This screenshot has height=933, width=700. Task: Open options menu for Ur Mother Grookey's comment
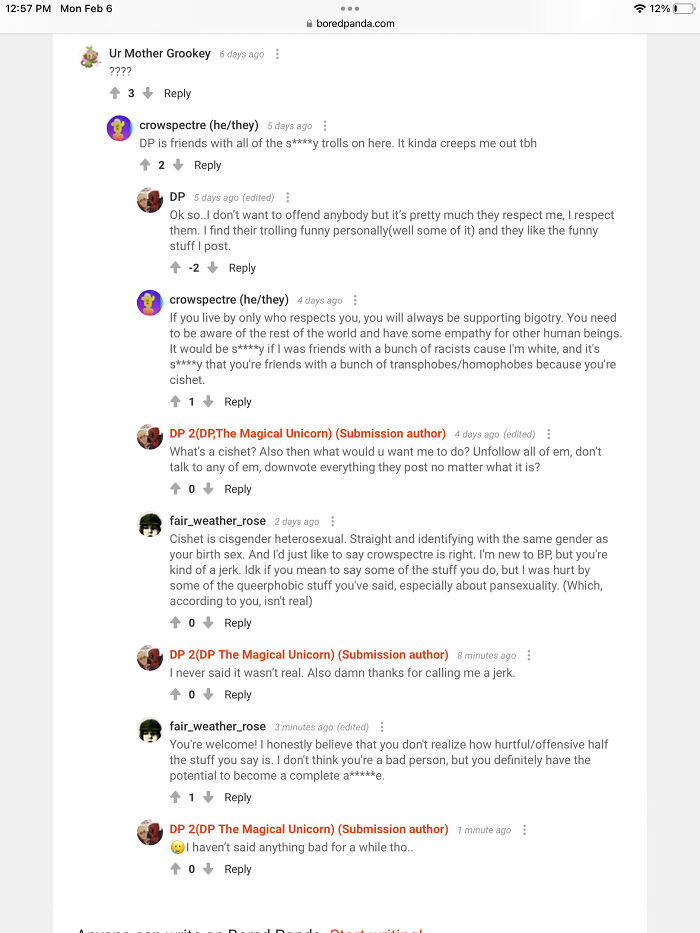pyautogui.click(x=278, y=54)
